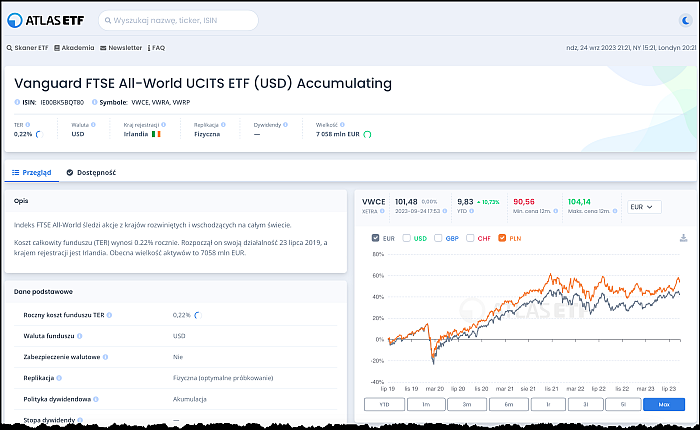The image size is (700, 430).
Task: Click the VWCE ticker label above chart
Action: (373, 202)
